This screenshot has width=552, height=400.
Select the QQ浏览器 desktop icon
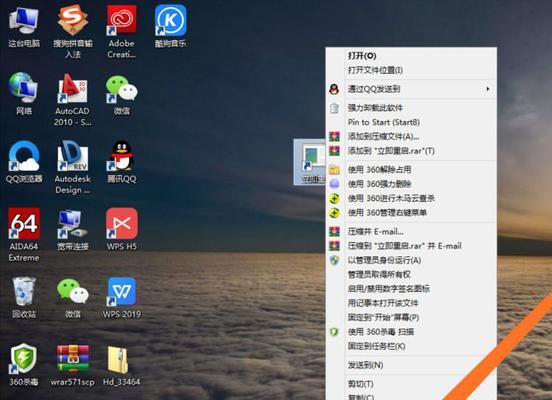coord(24,162)
